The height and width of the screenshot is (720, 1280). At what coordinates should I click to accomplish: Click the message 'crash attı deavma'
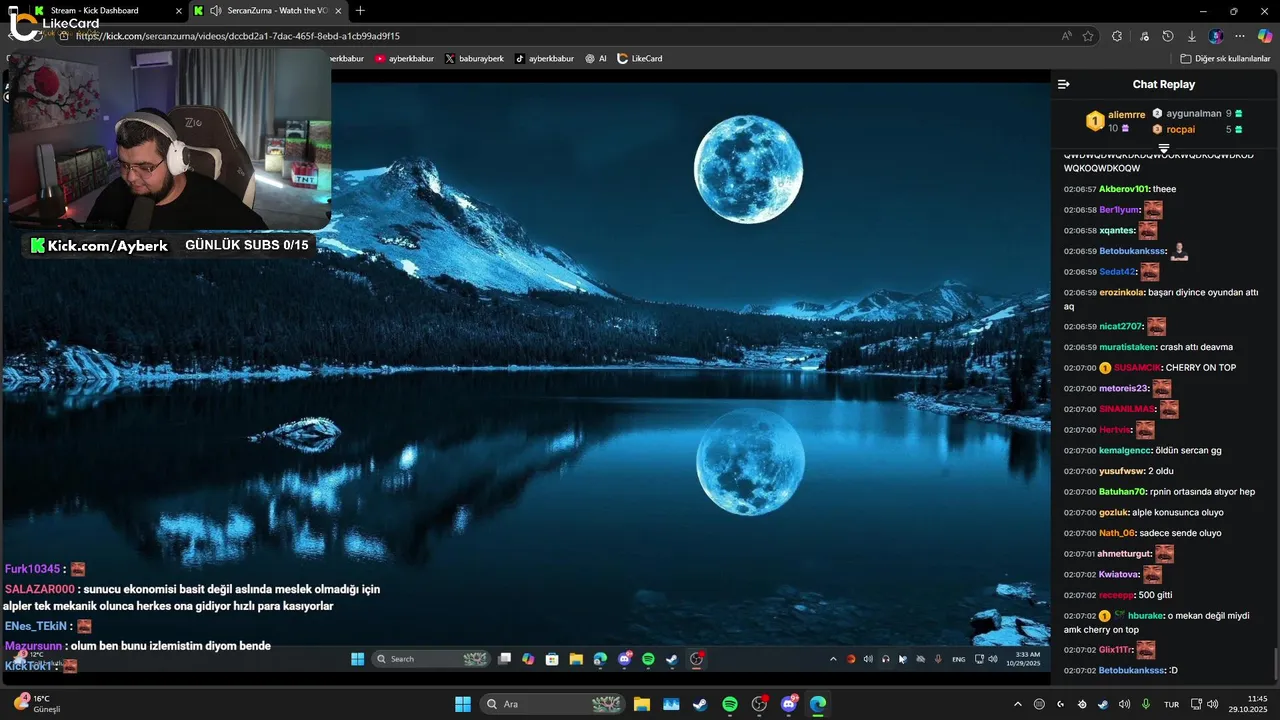[1196, 347]
